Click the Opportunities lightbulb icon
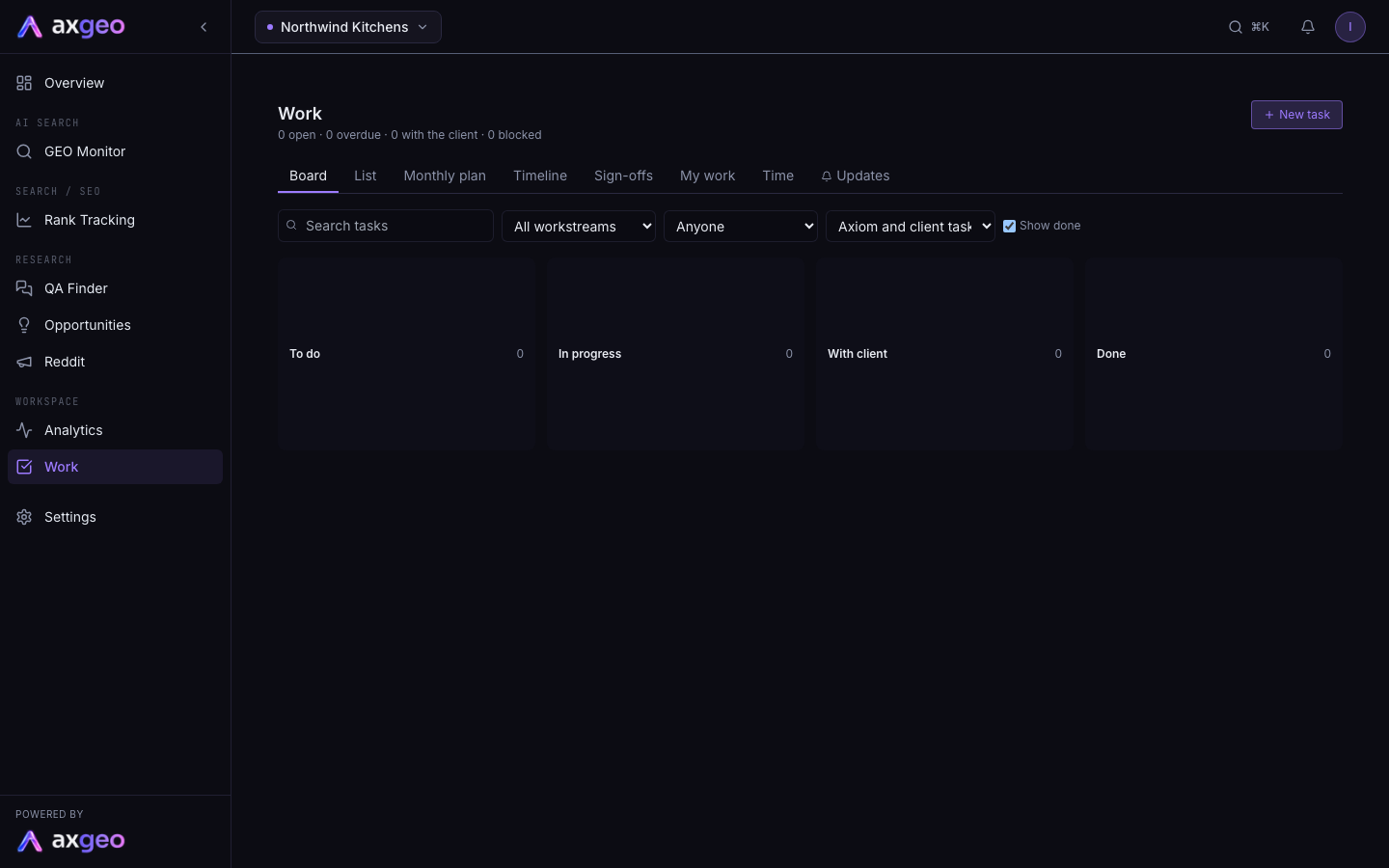1389x868 pixels. [24, 325]
